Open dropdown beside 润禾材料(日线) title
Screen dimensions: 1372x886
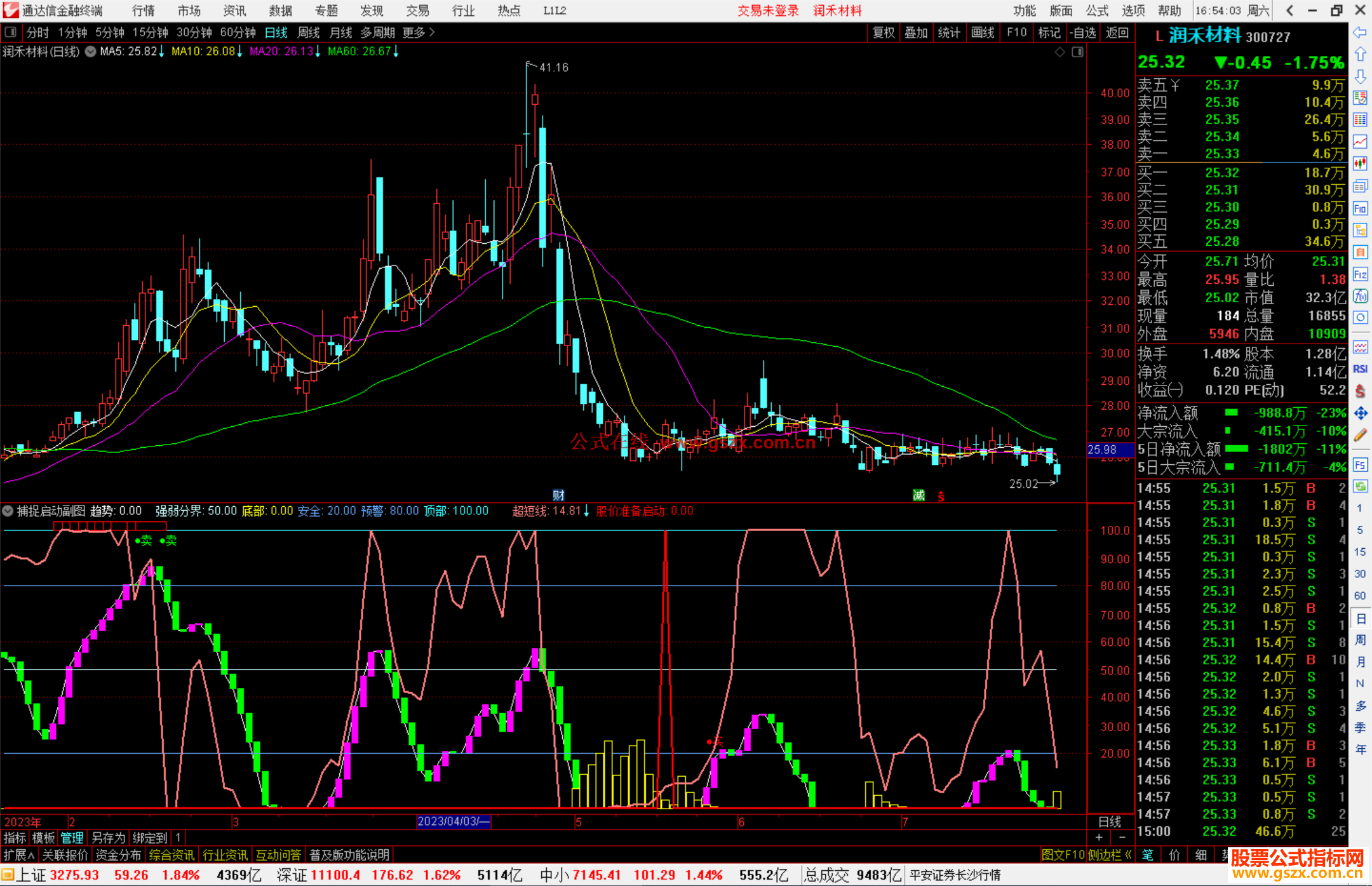[x=91, y=51]
